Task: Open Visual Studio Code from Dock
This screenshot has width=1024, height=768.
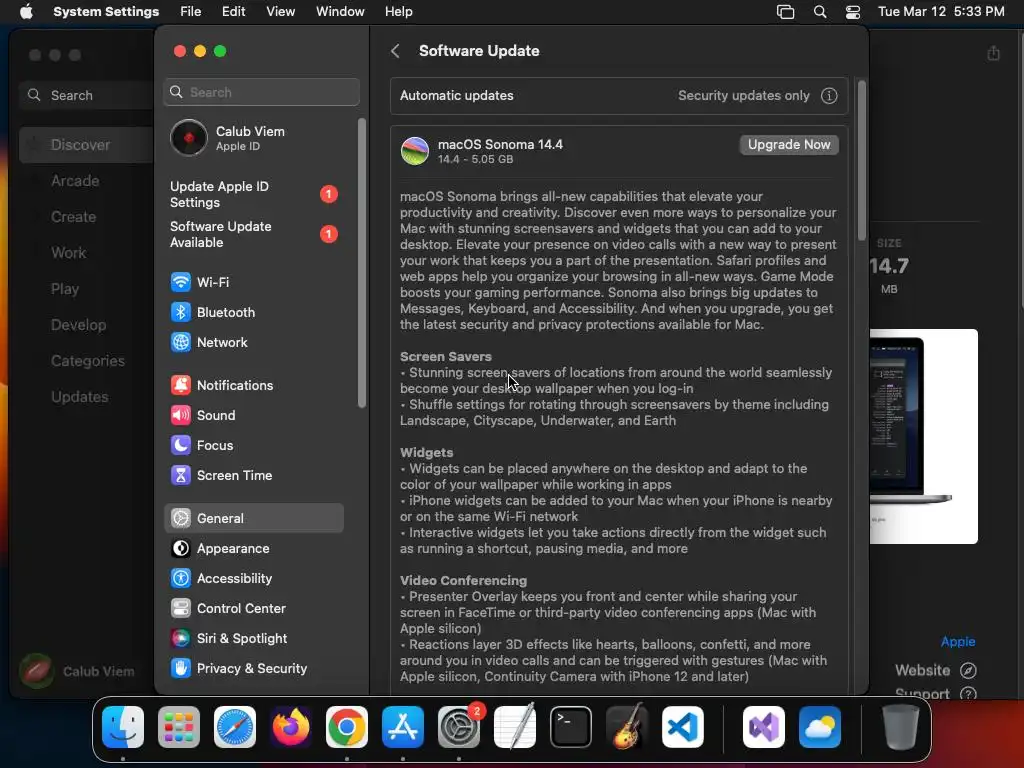Action: click(x=682, y=727)
